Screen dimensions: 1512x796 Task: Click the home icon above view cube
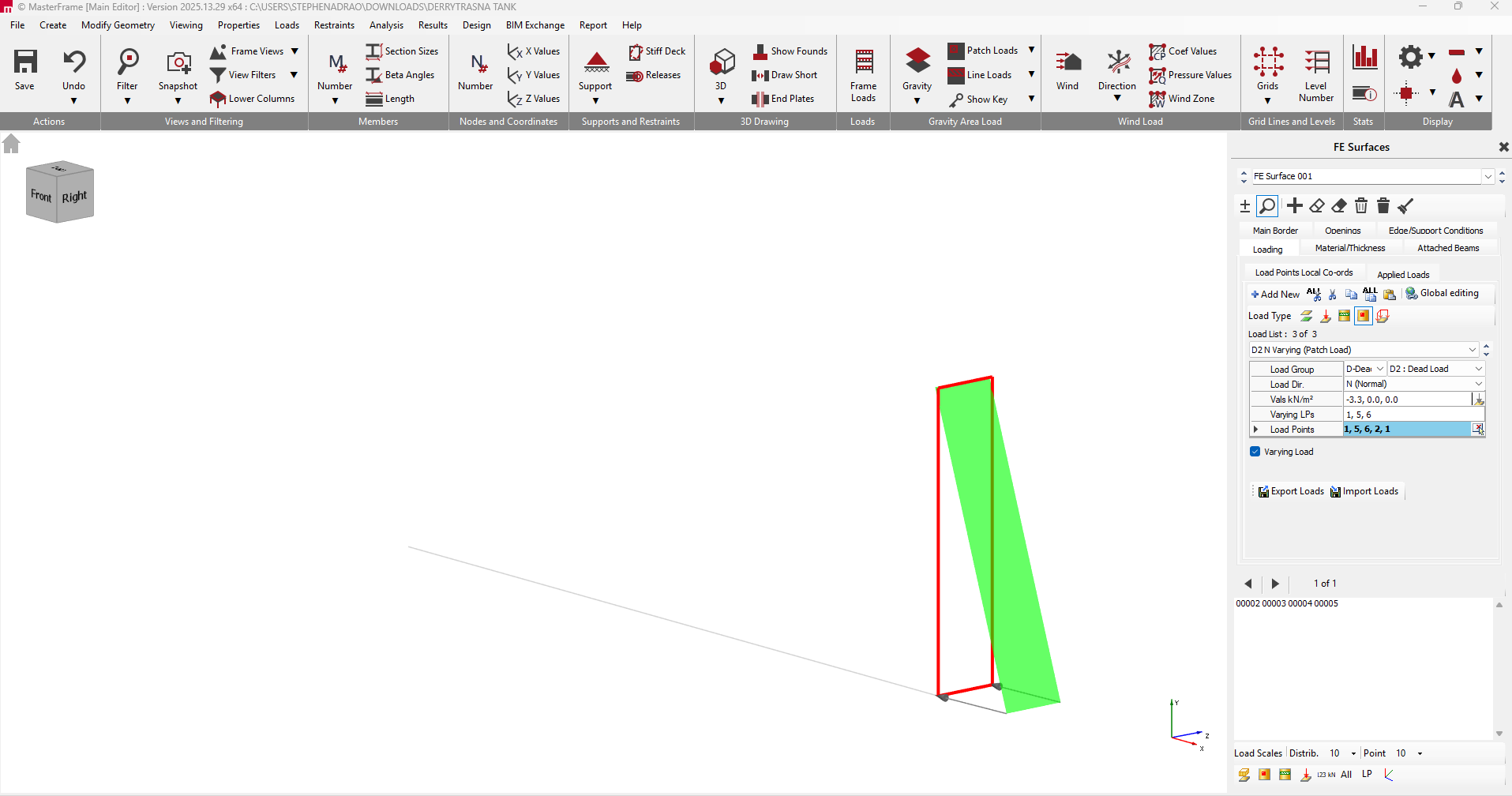coord(11,144)
